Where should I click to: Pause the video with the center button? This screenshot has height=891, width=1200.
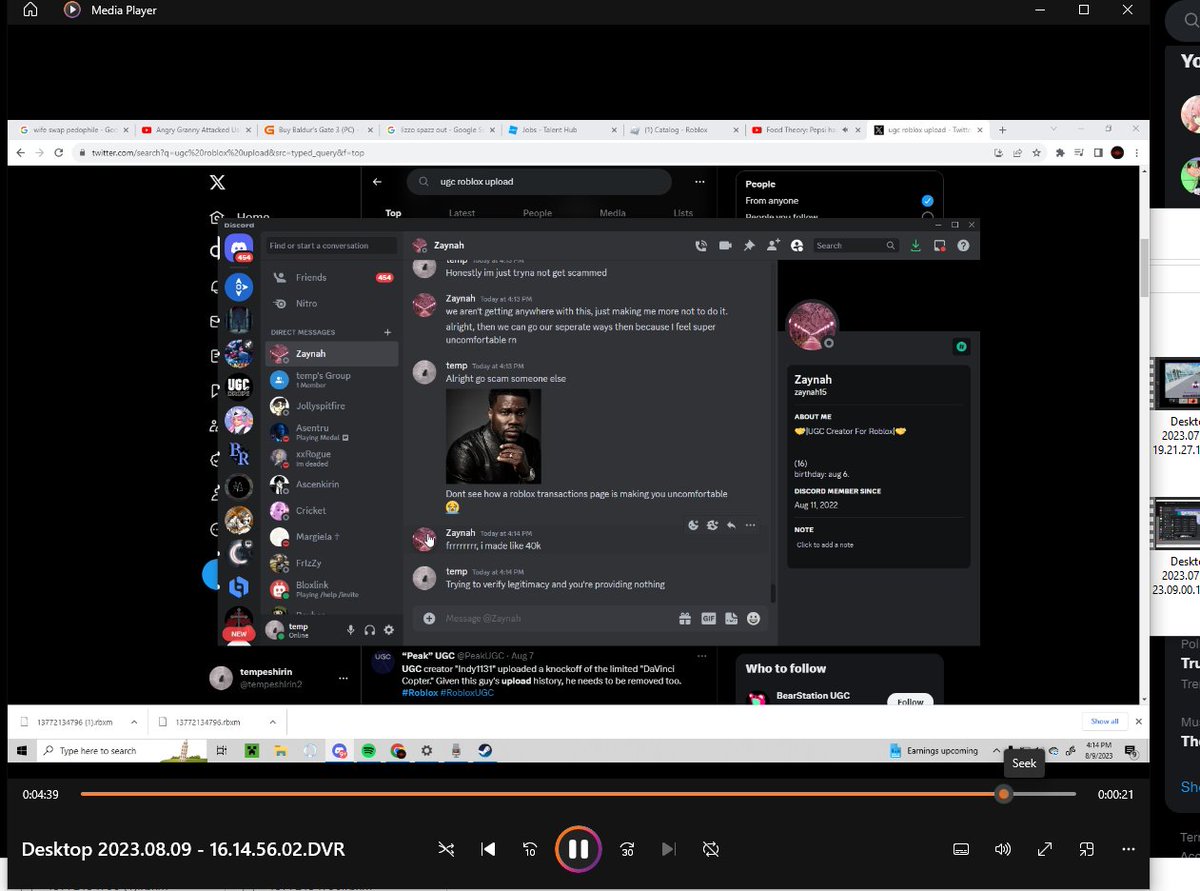point(578,849)
